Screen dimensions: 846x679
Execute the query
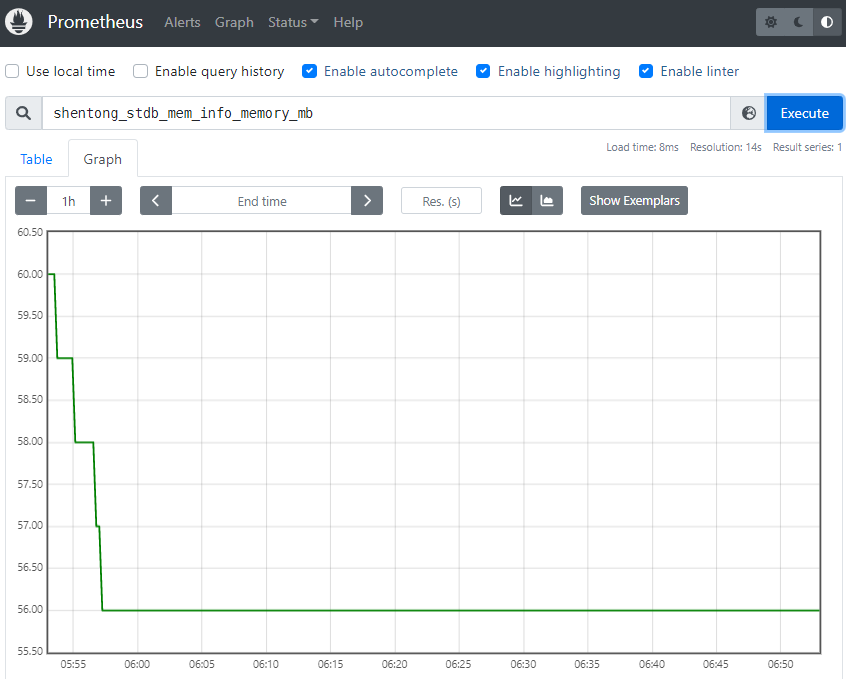click(804, 113)
